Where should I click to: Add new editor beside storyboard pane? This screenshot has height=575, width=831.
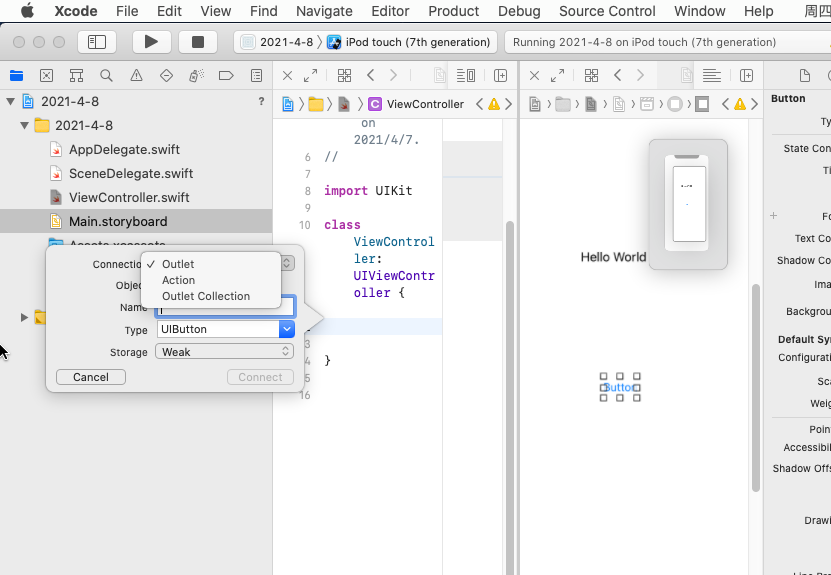(x=747, y=76)
